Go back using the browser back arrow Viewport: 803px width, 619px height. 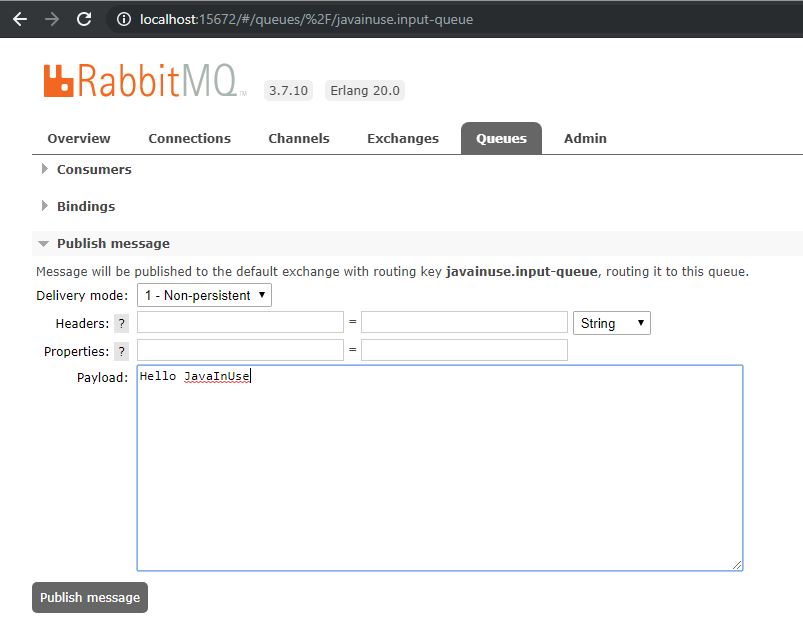pos(20,19)
